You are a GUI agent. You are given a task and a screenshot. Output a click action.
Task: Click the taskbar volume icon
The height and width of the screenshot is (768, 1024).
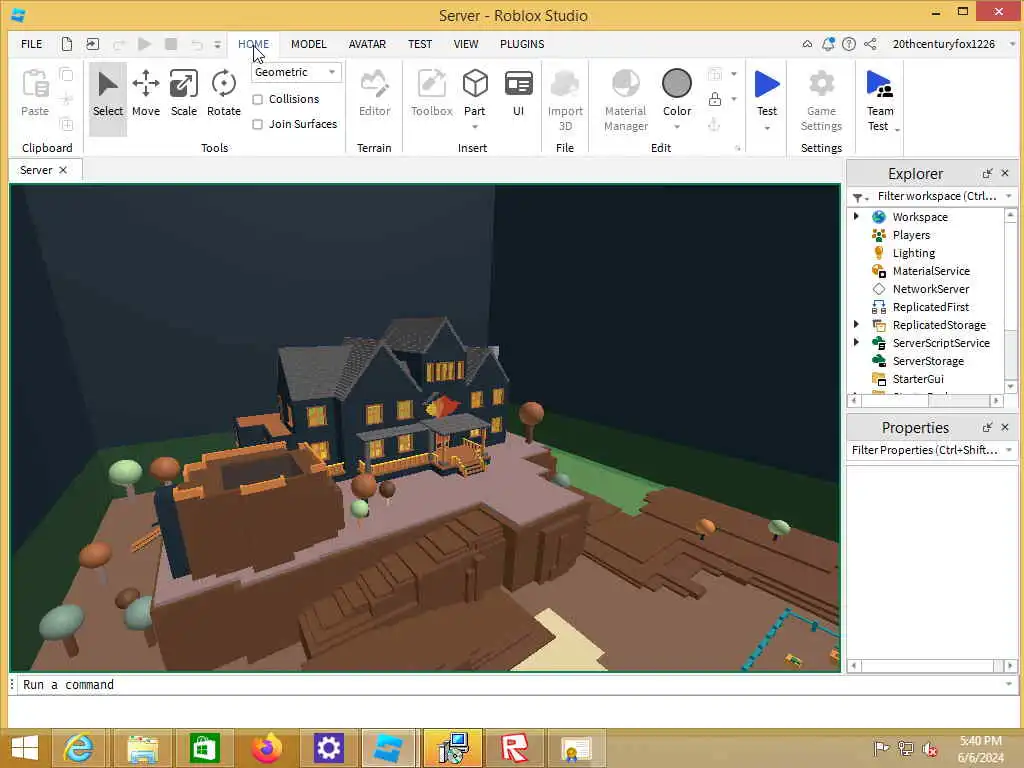pyautogui.click(x=929, y=748)
